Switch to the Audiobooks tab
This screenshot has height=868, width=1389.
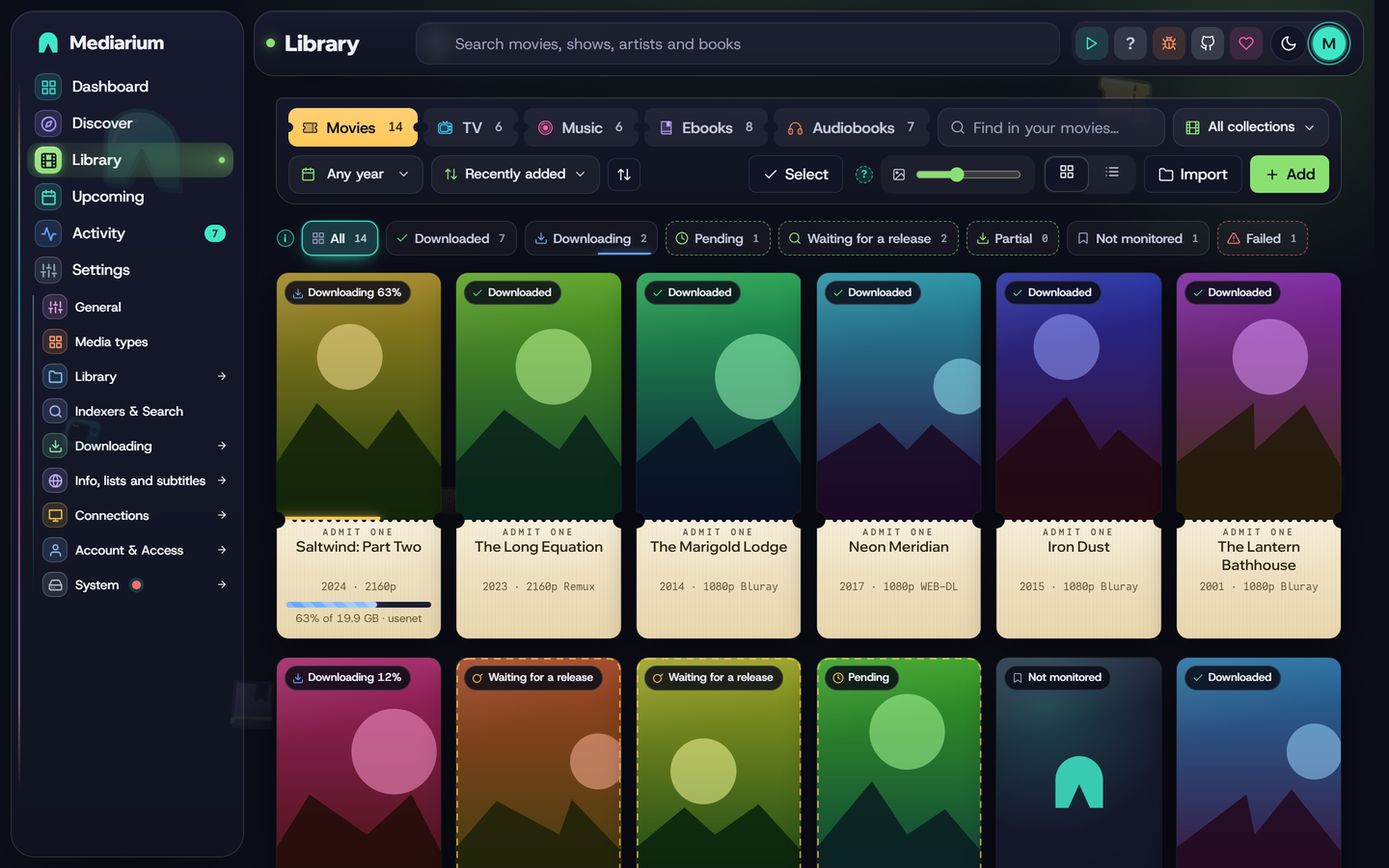[852, 127]
